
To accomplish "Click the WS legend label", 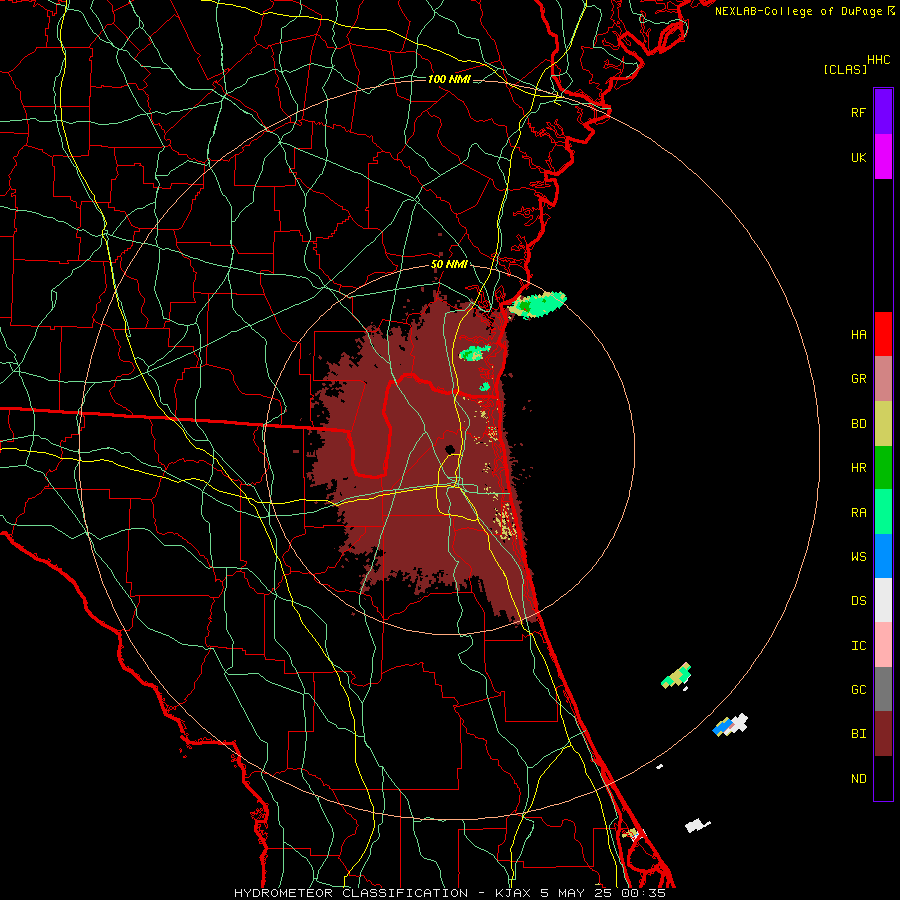I will (x=858, y=557).
